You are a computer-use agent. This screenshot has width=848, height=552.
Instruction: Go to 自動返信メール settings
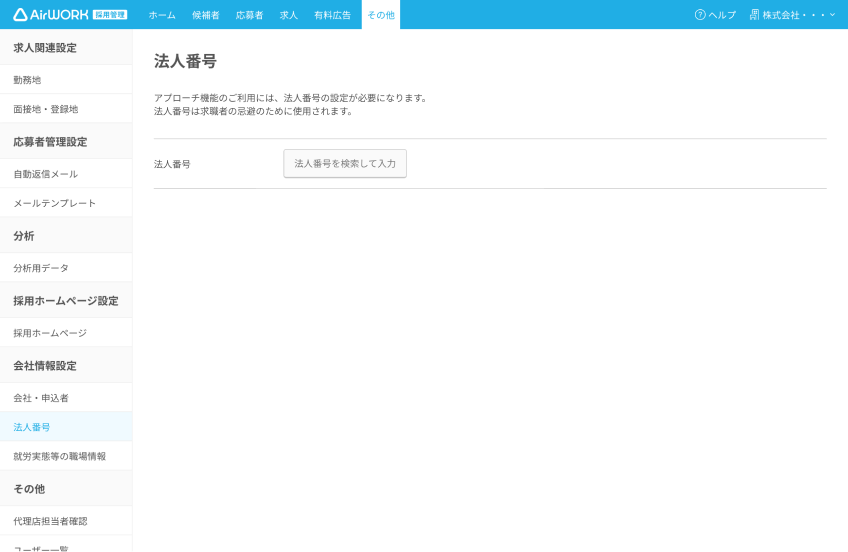point(66,174)
